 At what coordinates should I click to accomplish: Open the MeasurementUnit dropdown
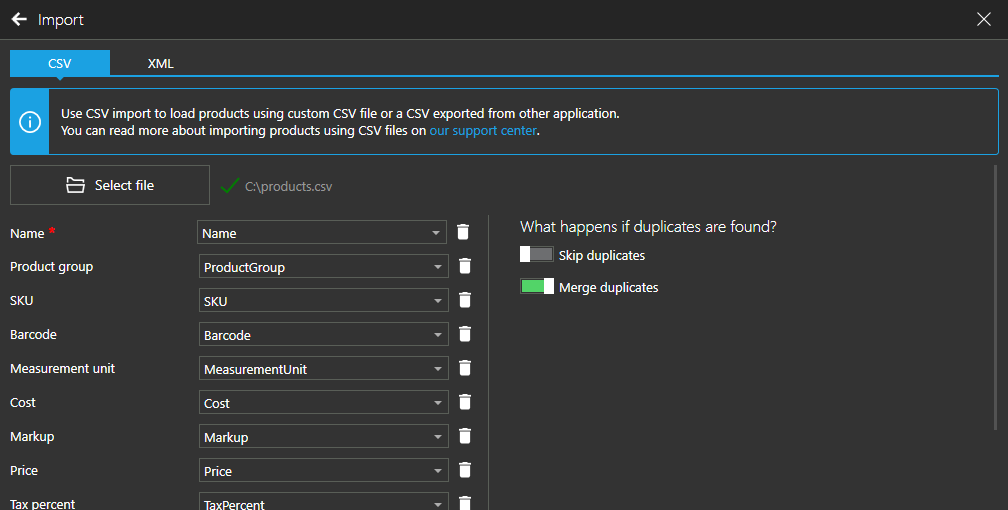(x=323, y=369)
